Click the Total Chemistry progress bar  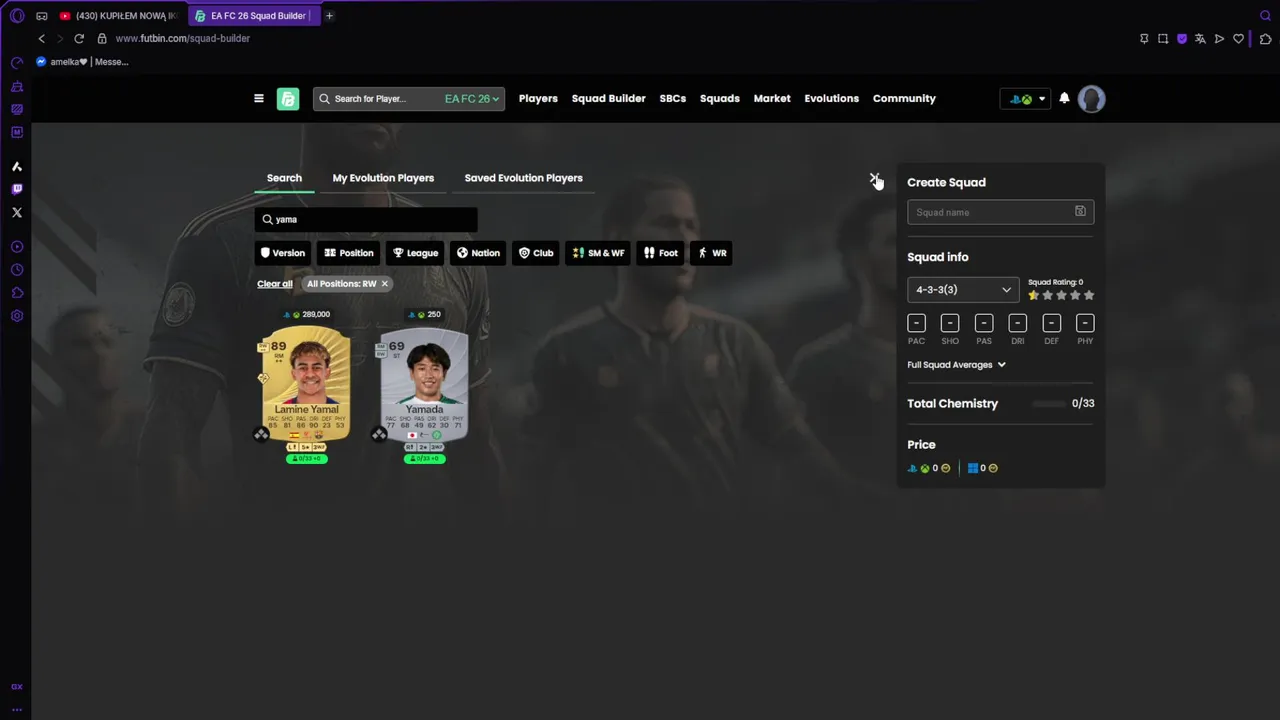(x=1048, y=404)
